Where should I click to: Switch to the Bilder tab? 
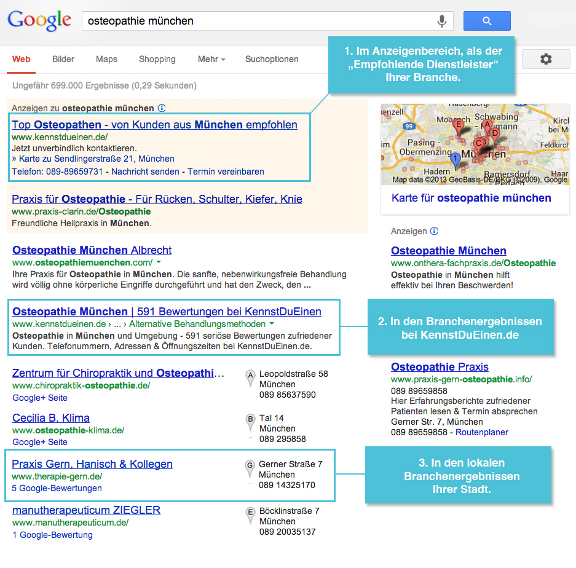click(63, 59)
